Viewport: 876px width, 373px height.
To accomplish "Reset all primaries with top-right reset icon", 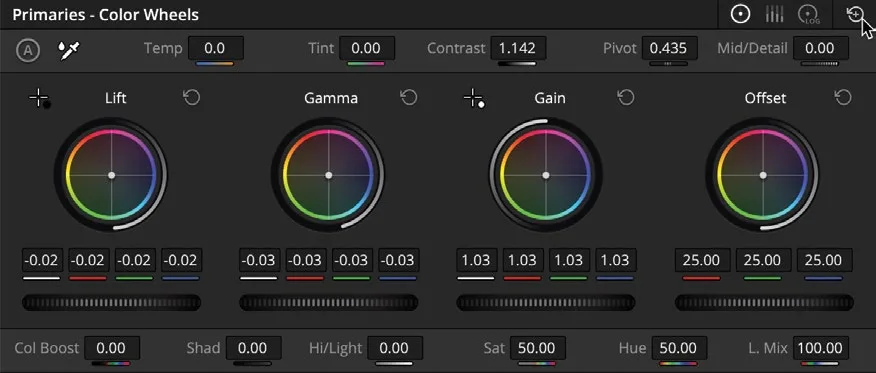I will pyautogui.click(x=855, y=15).
